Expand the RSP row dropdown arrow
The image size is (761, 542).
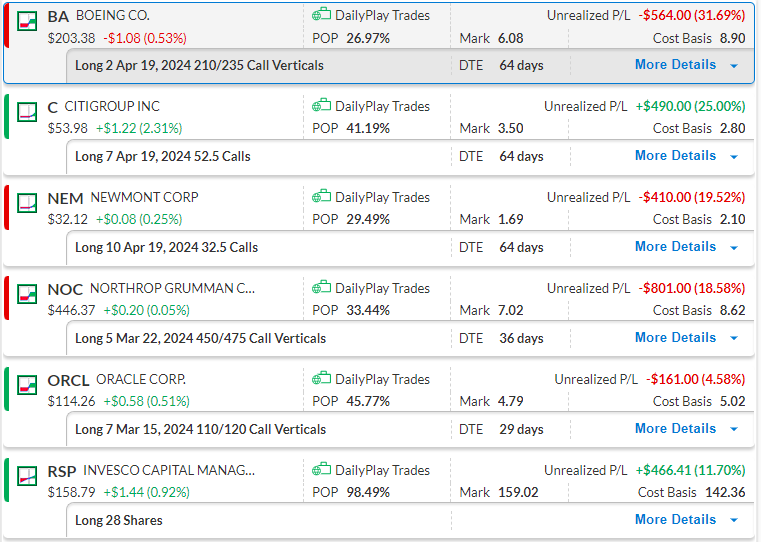(x=734, y=521)
